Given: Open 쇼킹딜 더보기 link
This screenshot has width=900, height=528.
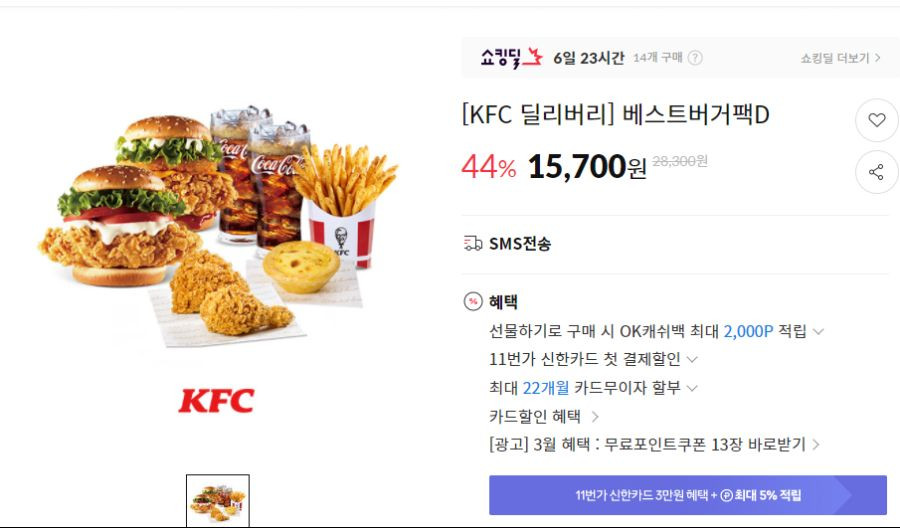Looking at the screenshot, I should (x=840, y=58).
